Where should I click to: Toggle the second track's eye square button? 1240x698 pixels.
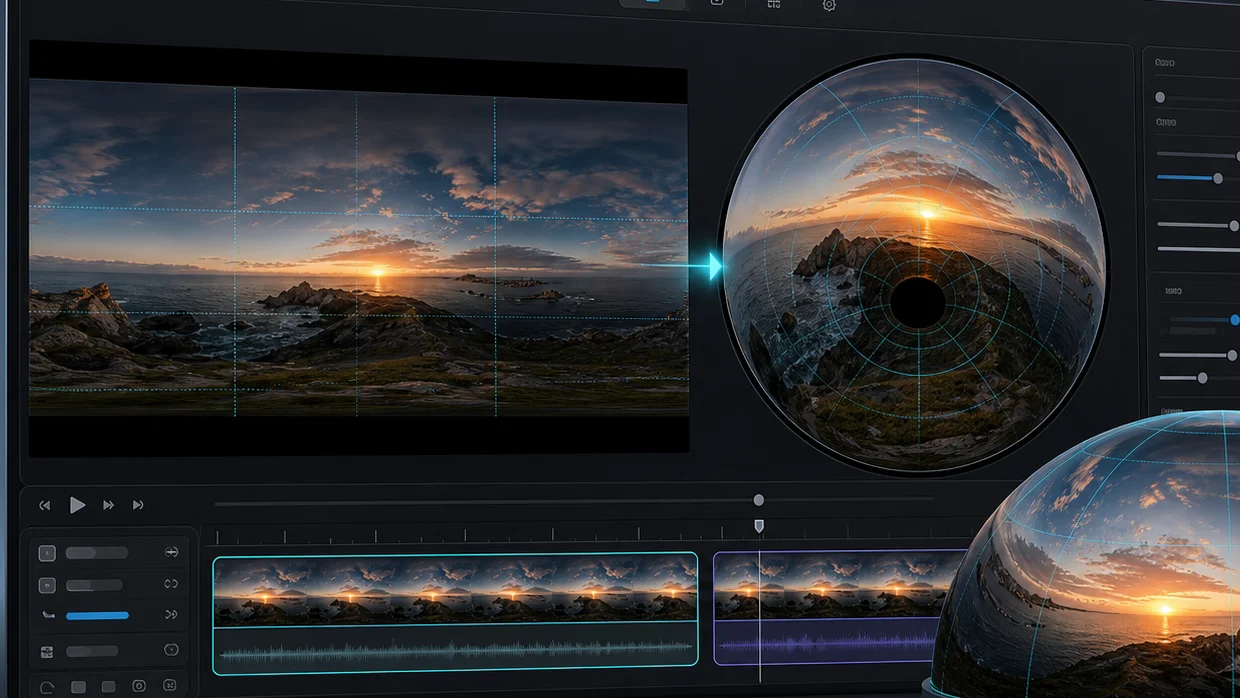click(x=47, y=585)
